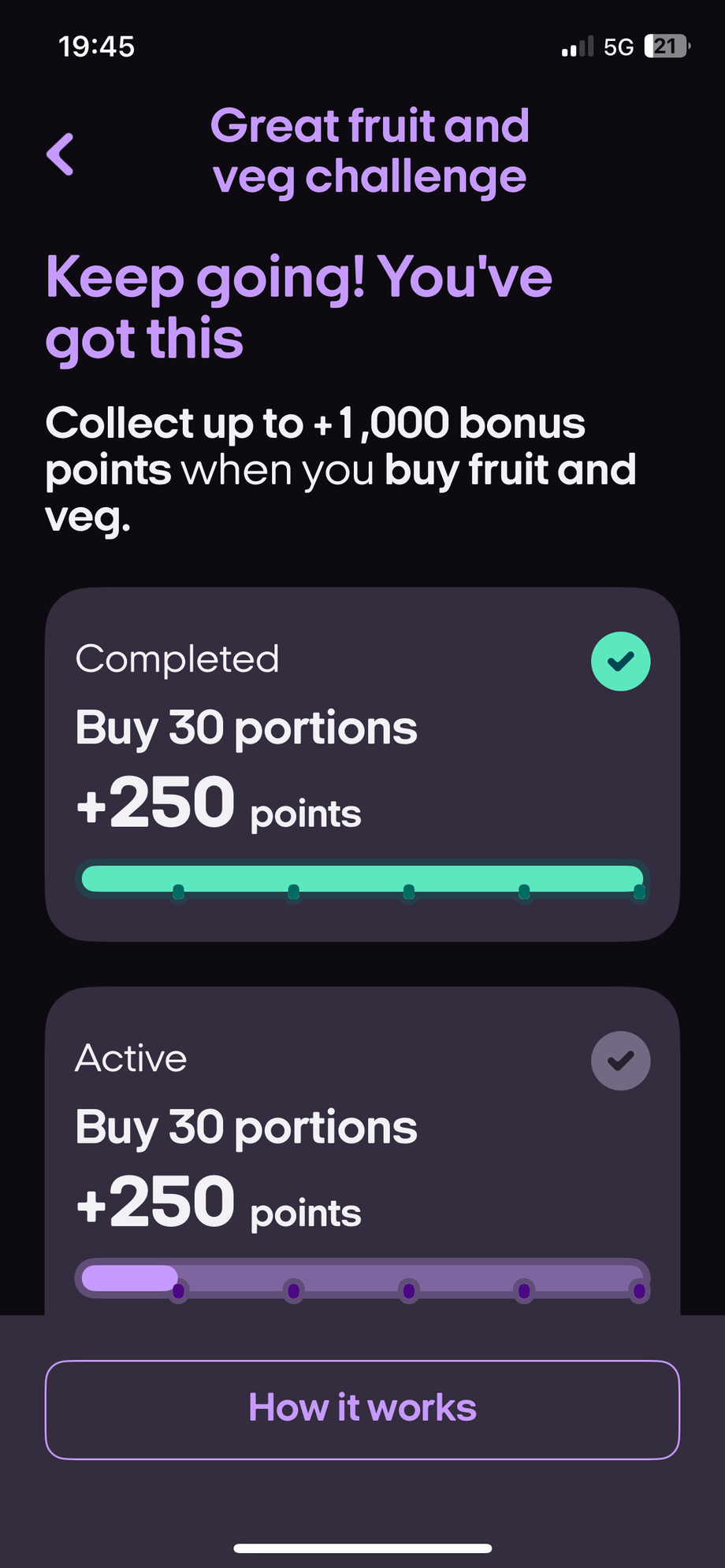Tap the Keep going! You've got this heading
This screenshot has height=1568, width=725.
pos(299,307)
